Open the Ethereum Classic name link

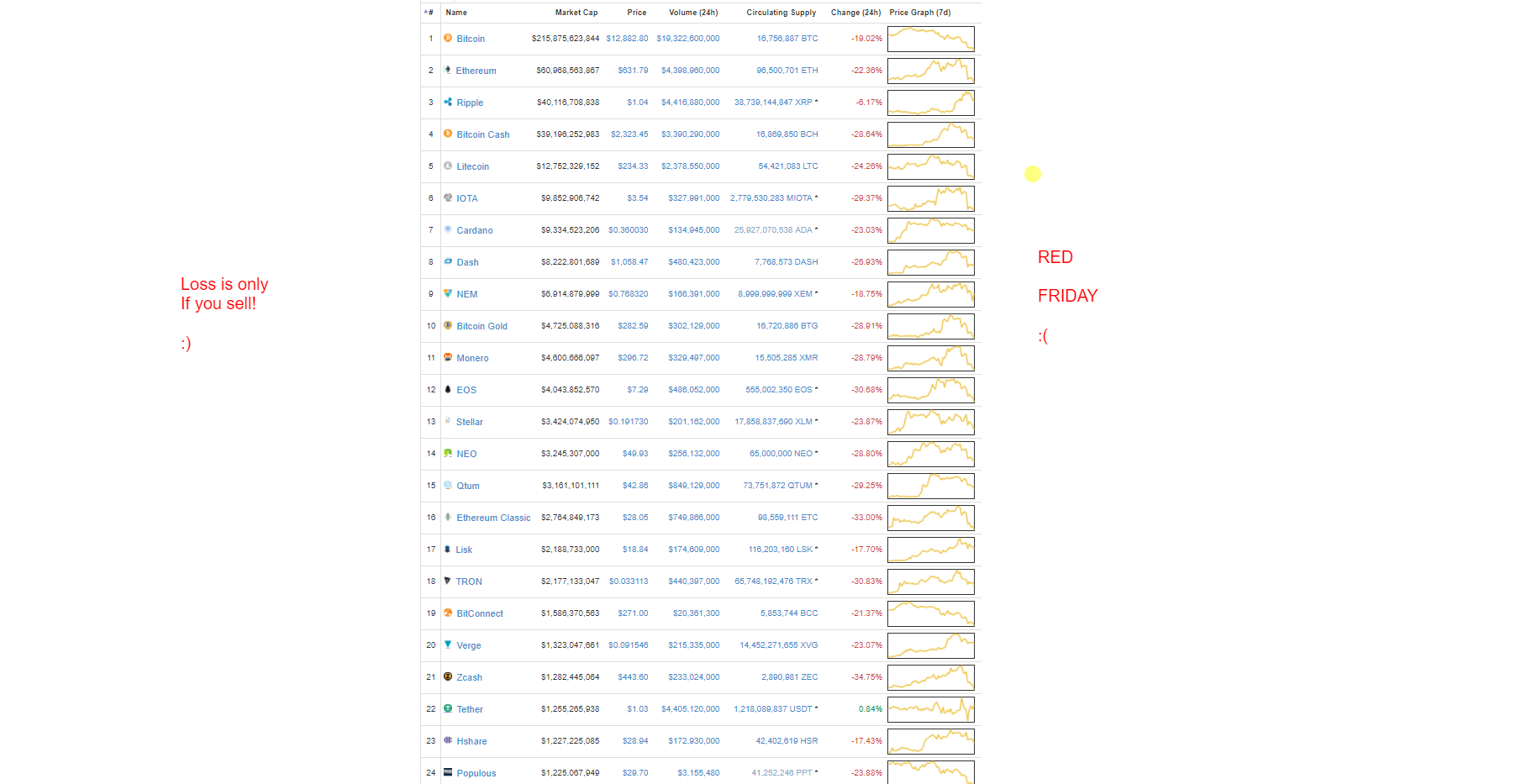pos(493,518)
